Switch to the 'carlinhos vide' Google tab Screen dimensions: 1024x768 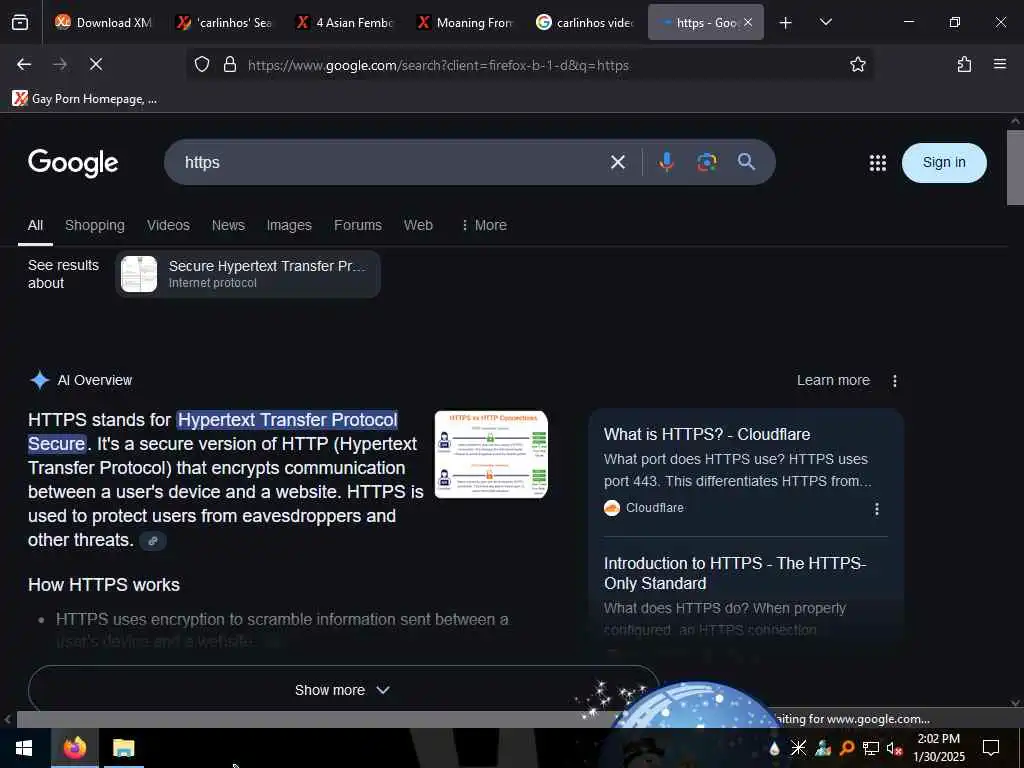coord(585,22)
